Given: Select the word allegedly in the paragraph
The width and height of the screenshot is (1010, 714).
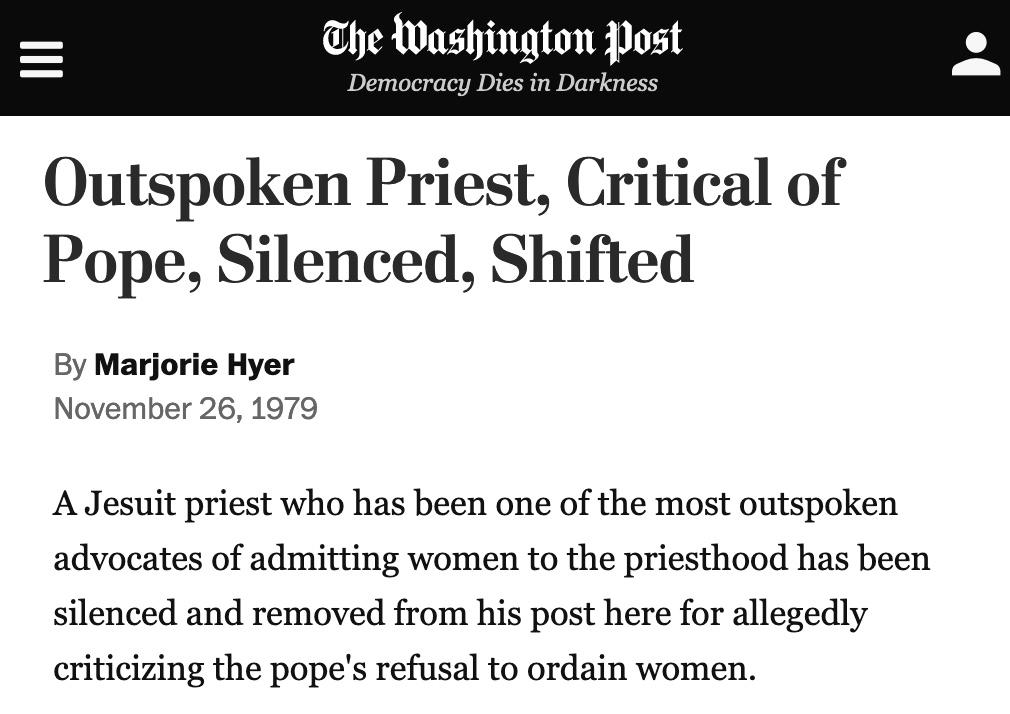Looking at the screenshot, I should [x=799, y=613].
